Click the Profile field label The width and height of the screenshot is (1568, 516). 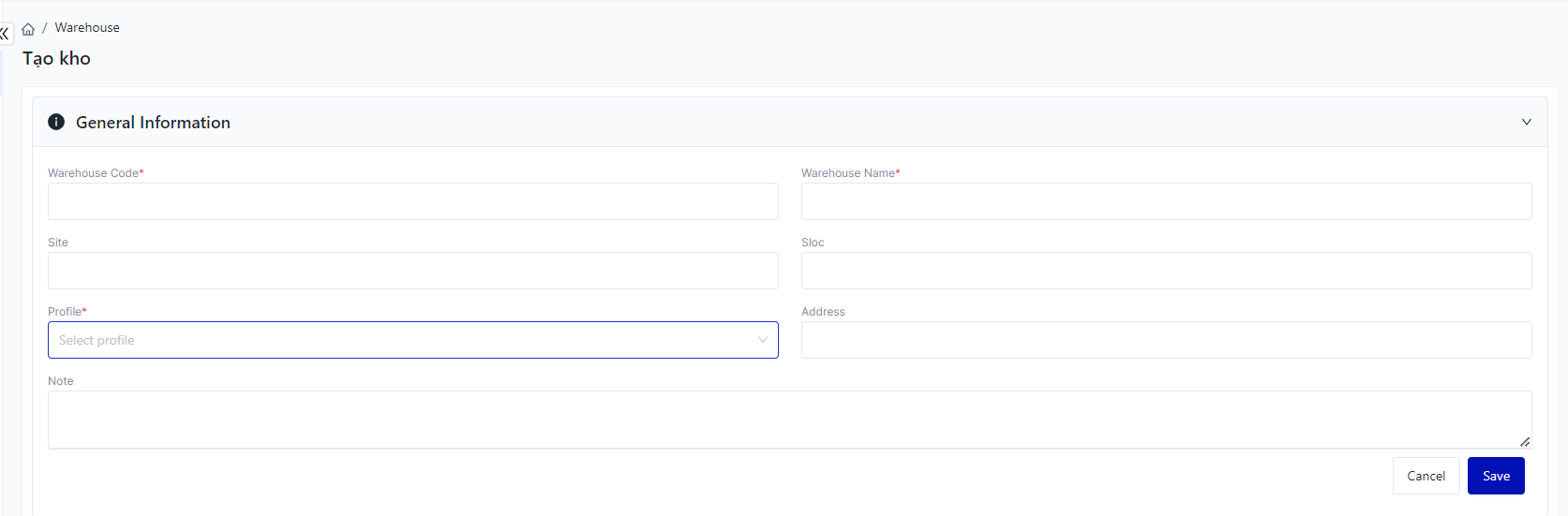coord(66,312)
